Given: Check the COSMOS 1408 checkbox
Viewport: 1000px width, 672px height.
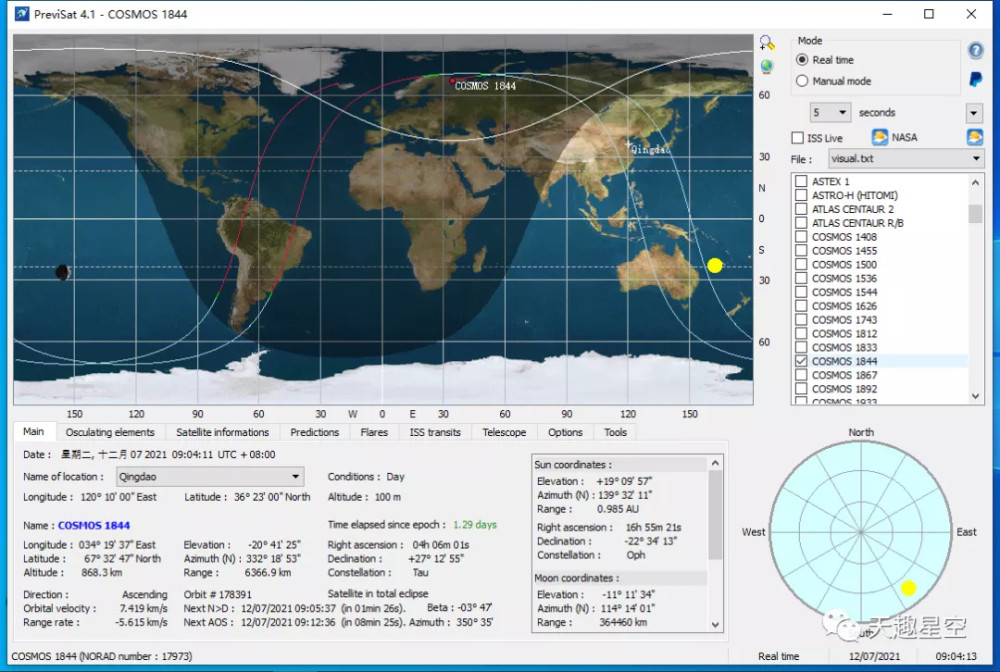Looking at the screenshot, I should pos(801,237).
